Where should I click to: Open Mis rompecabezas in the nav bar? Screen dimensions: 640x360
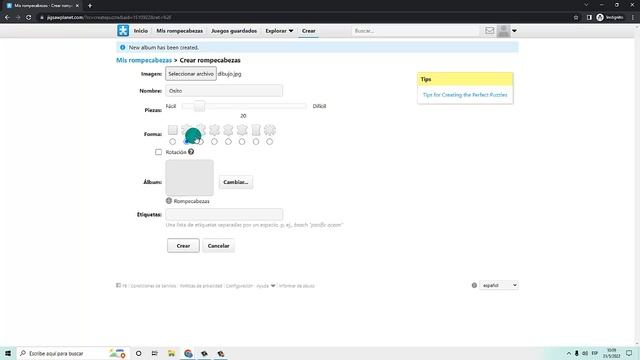(x=180, y=31)
